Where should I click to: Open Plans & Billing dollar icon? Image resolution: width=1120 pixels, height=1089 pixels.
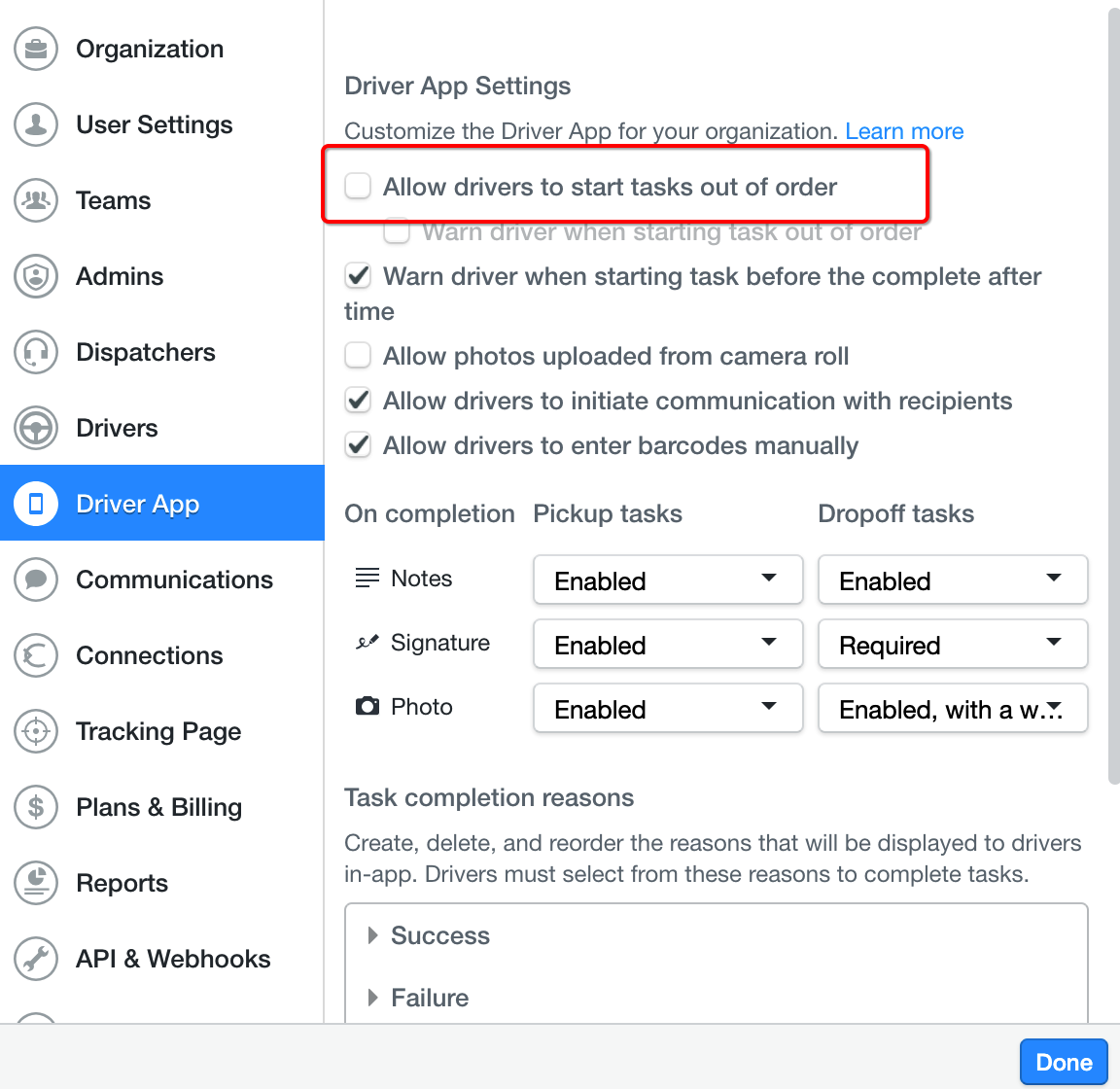(x=36, y=807)
